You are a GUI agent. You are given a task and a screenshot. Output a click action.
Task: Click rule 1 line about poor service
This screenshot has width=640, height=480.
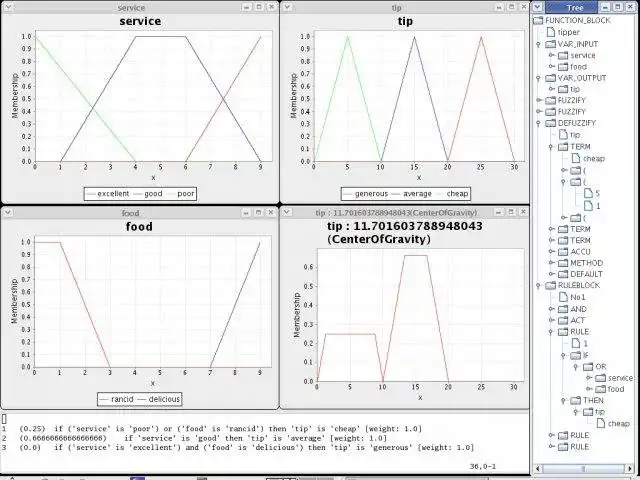pyautogui.click(x=220, y=429)
